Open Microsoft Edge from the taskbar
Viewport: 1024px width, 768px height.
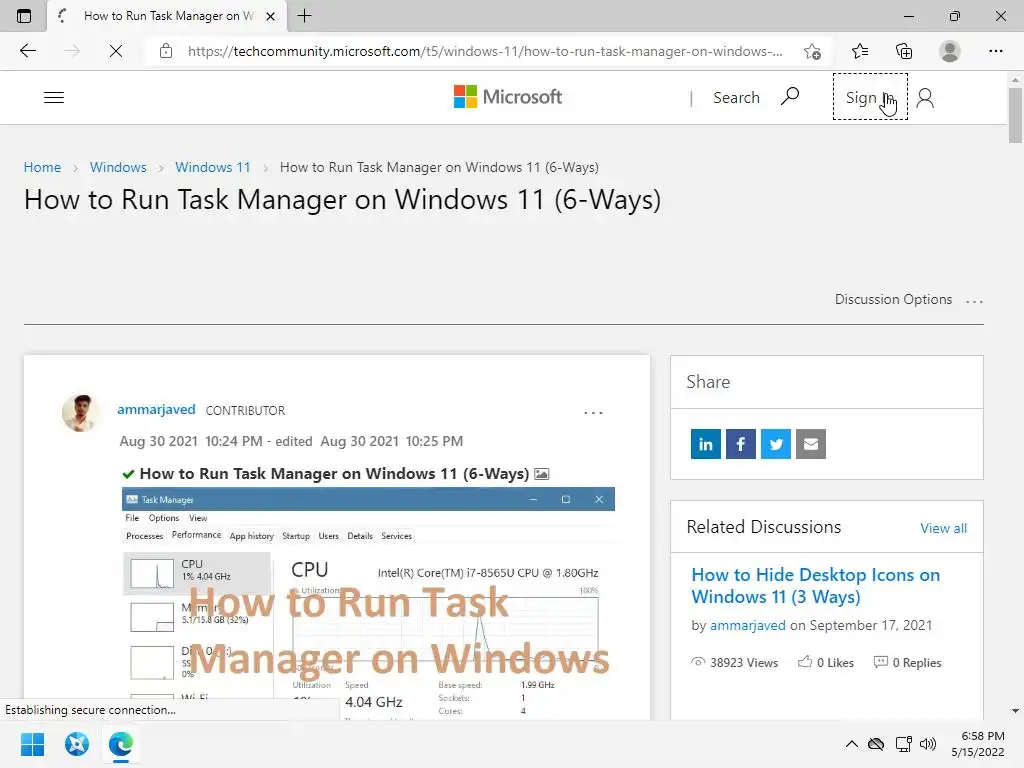pyautogui.click(x=121, y=744)
